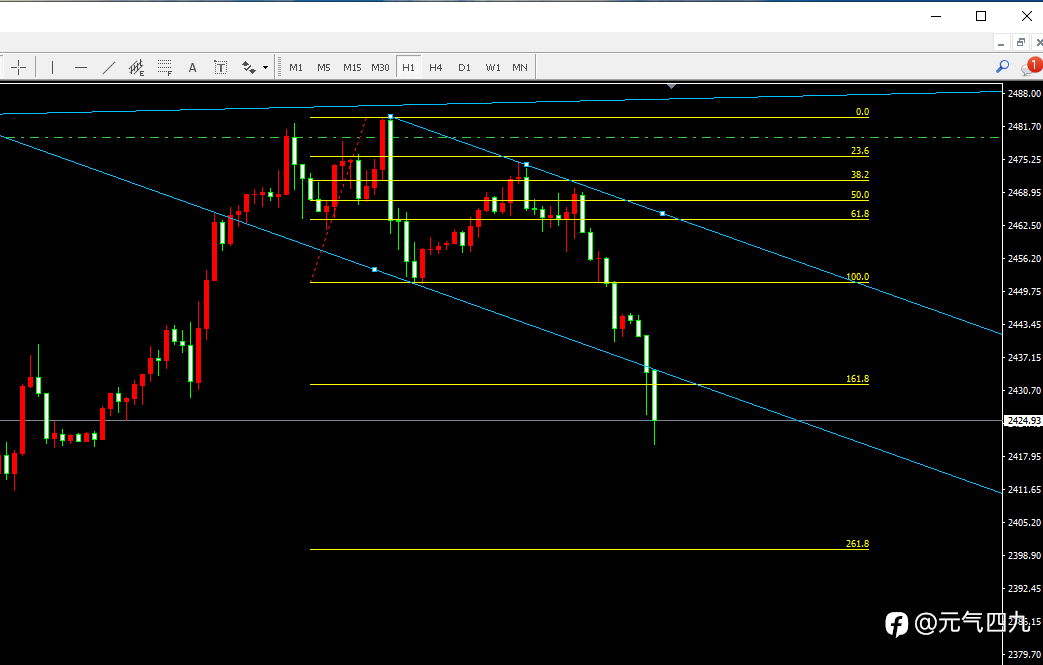Click the 2475.25 price scale value
Image resolution: width=1043 pixels, height=665 pixels.
click(1024, 160)
